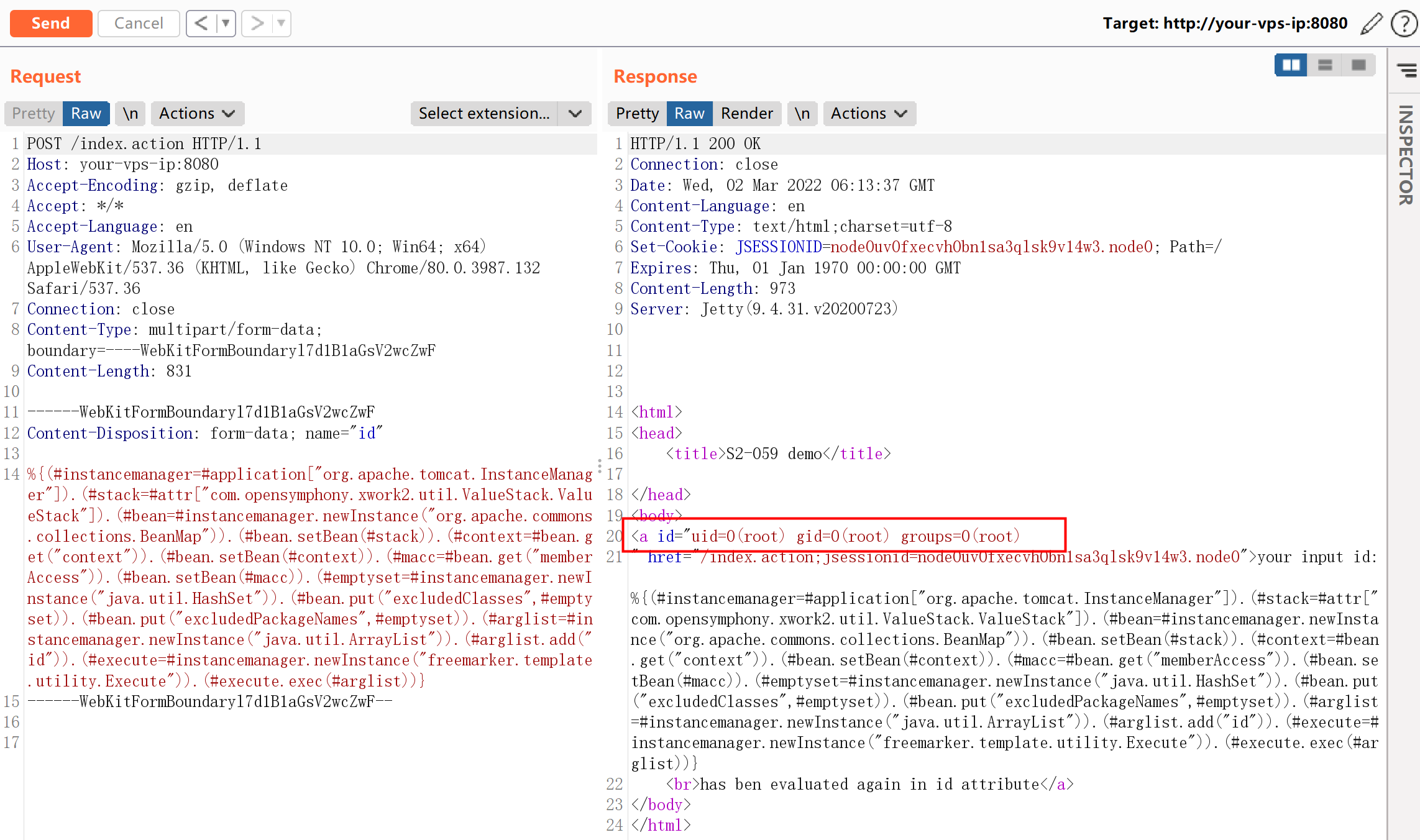1420x840 pixels.
Task: Switch Response to the Render tab
Action: point(746,114)
